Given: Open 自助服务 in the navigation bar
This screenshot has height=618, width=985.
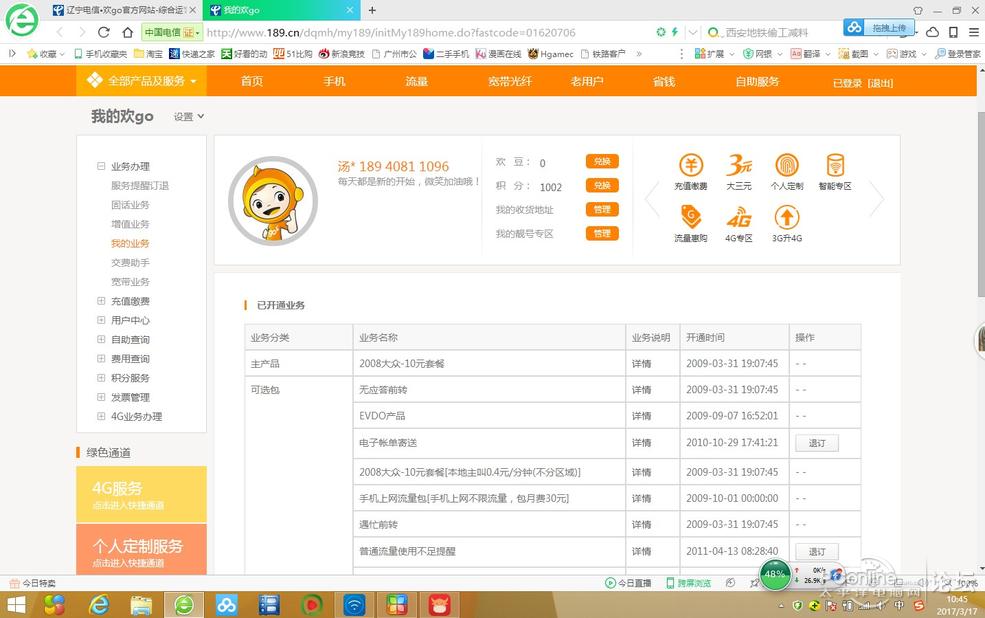Looking at the screenshot, I should coord(758,81).
